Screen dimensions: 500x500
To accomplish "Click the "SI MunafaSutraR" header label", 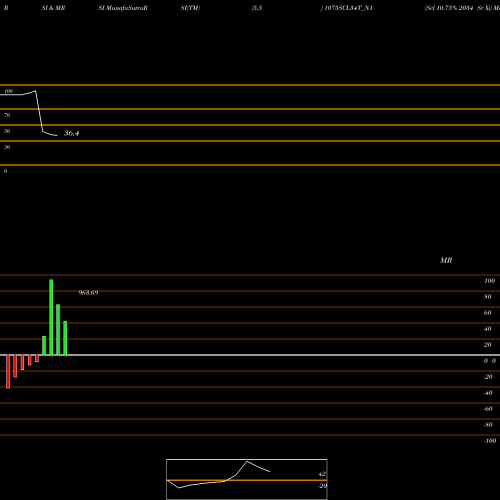I will [x=123, y=8].
